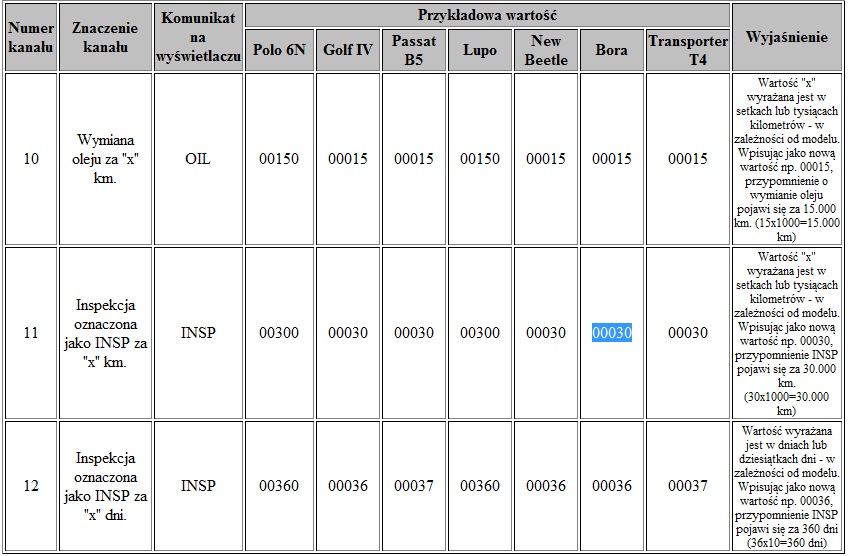Screen dimensions: 848x556
Task: Click Lupo value 00360 in row 12
Action: click(480, 486)
